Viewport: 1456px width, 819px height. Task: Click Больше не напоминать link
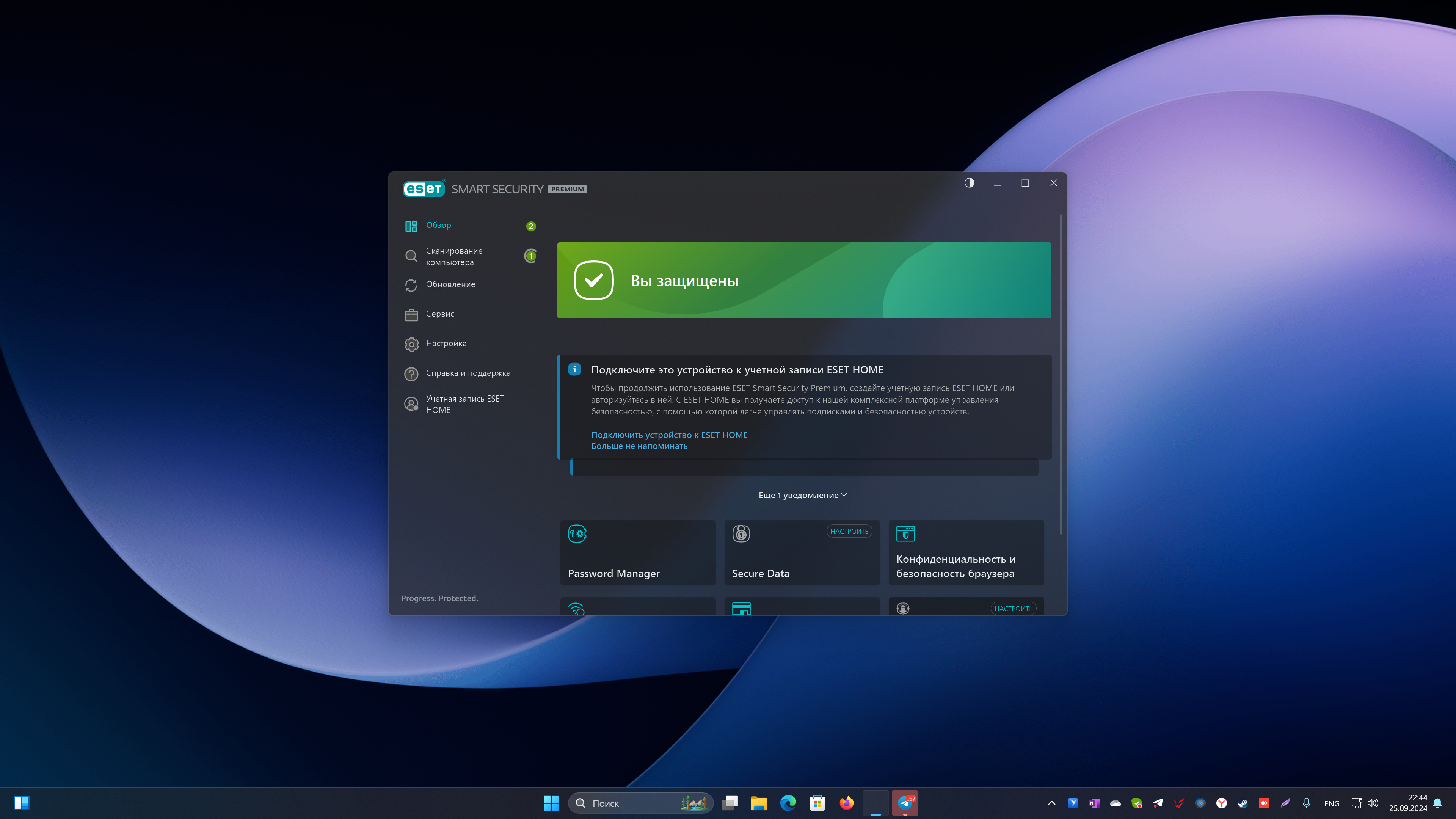[x=639, y=446]
